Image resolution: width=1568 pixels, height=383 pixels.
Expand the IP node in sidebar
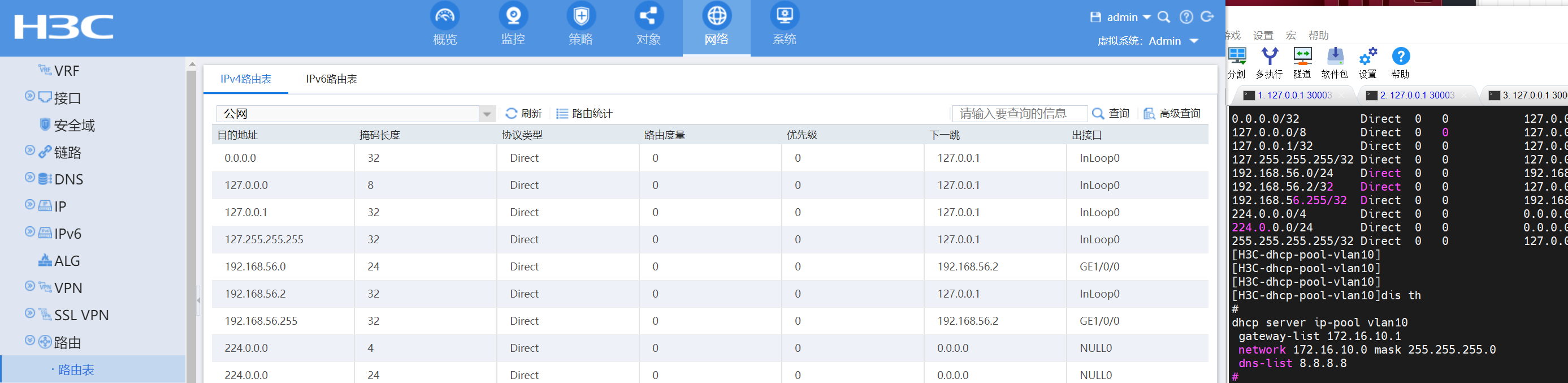click(29, 205)
